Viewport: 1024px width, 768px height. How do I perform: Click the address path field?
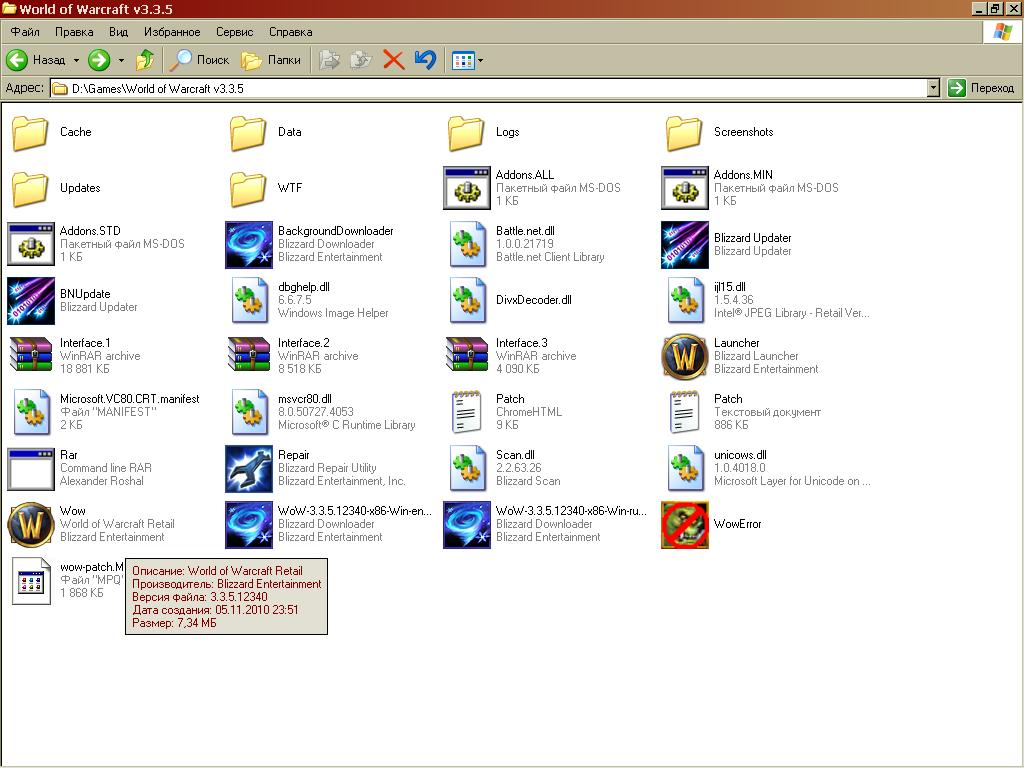point(488,88)
